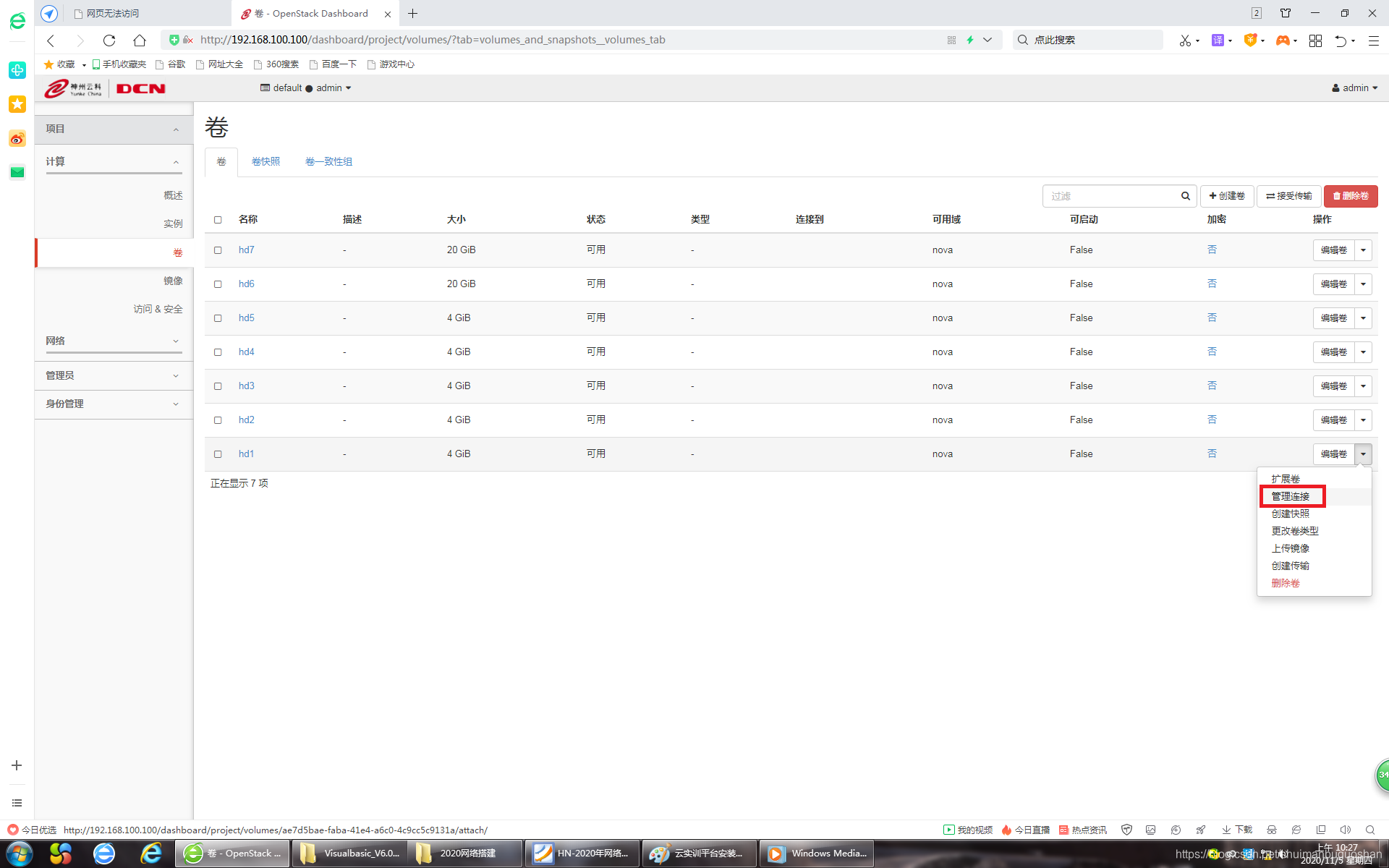
Task: Open a new browser tab
Action: coord(412,14)
